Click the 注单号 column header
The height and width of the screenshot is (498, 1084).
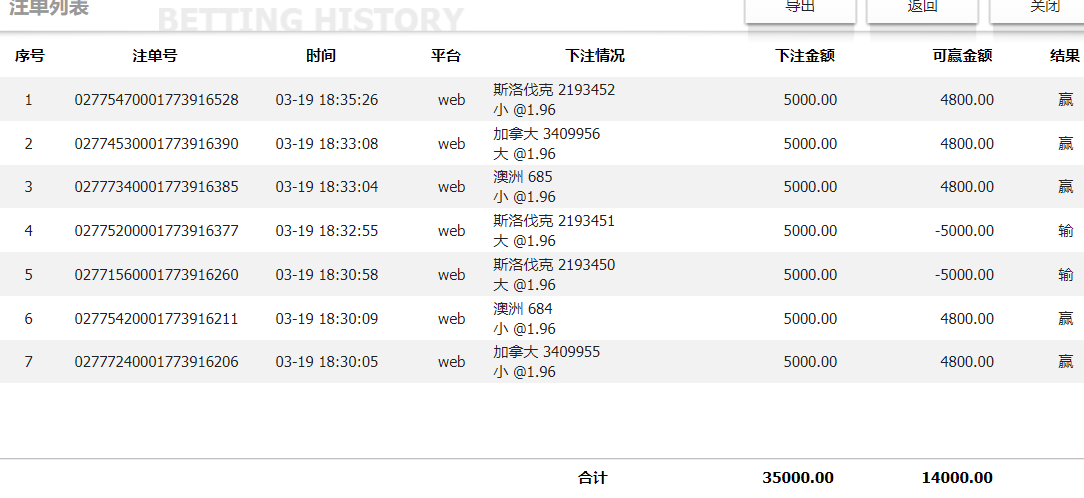155,56
